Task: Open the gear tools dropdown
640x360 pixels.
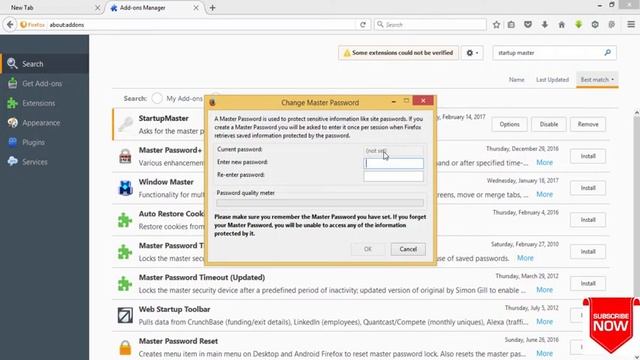Action: [472, 53]
